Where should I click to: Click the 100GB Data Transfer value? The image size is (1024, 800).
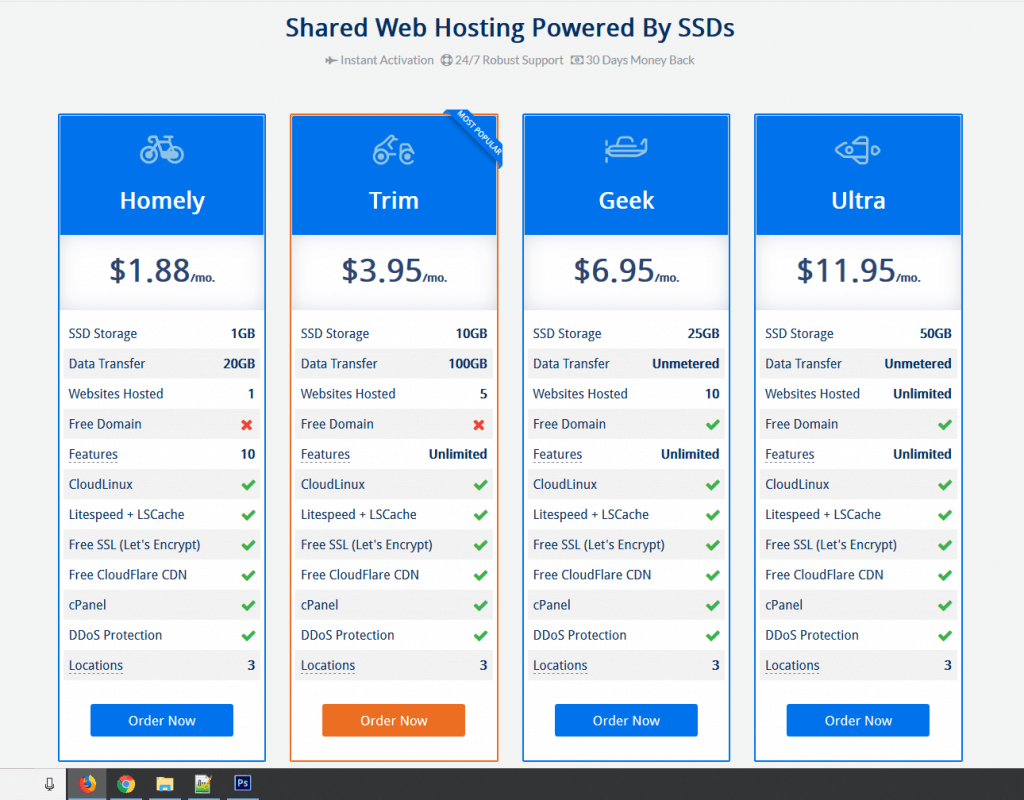click(468, 364)
